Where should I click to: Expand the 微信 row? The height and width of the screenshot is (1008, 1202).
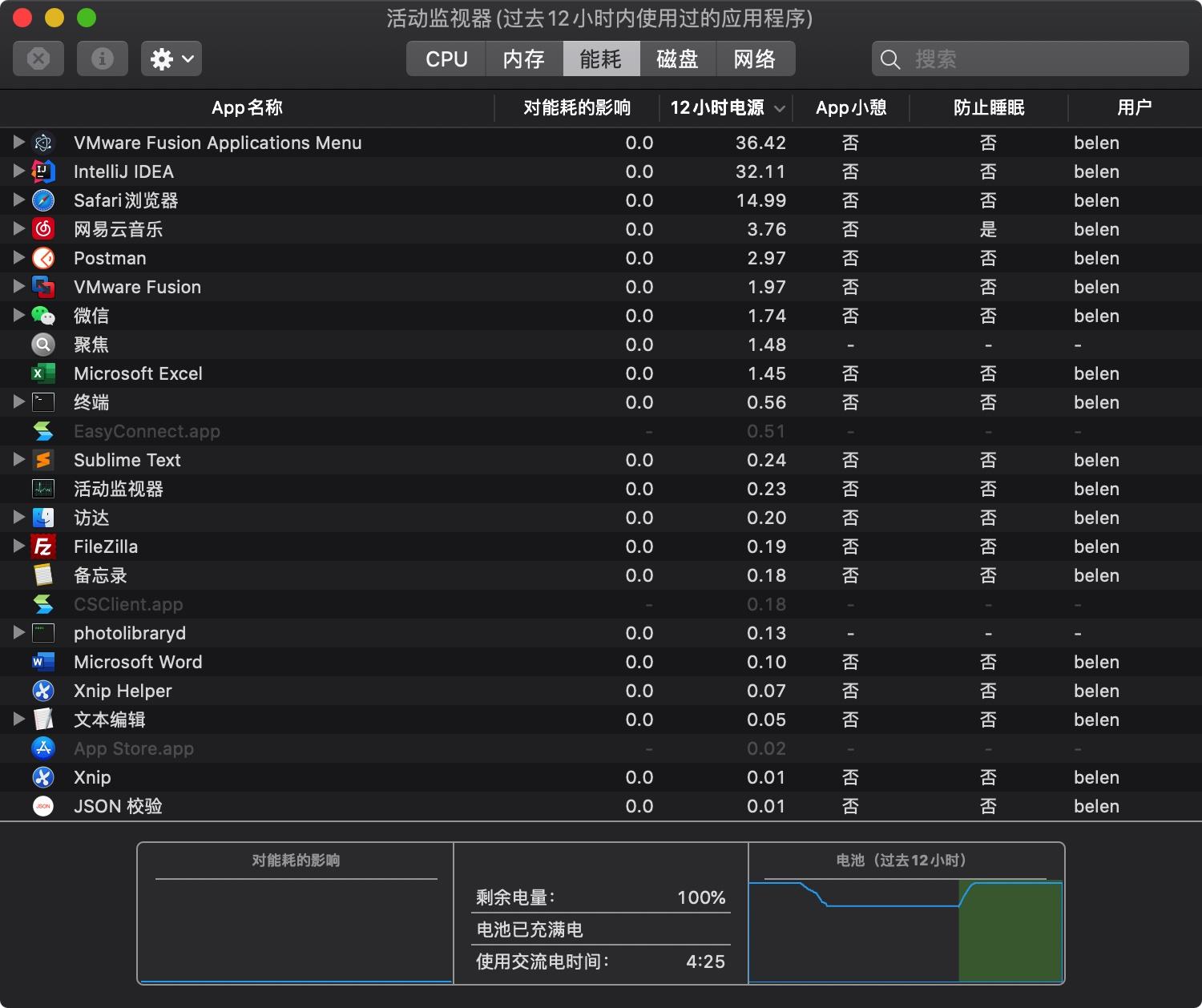point(19,315)
